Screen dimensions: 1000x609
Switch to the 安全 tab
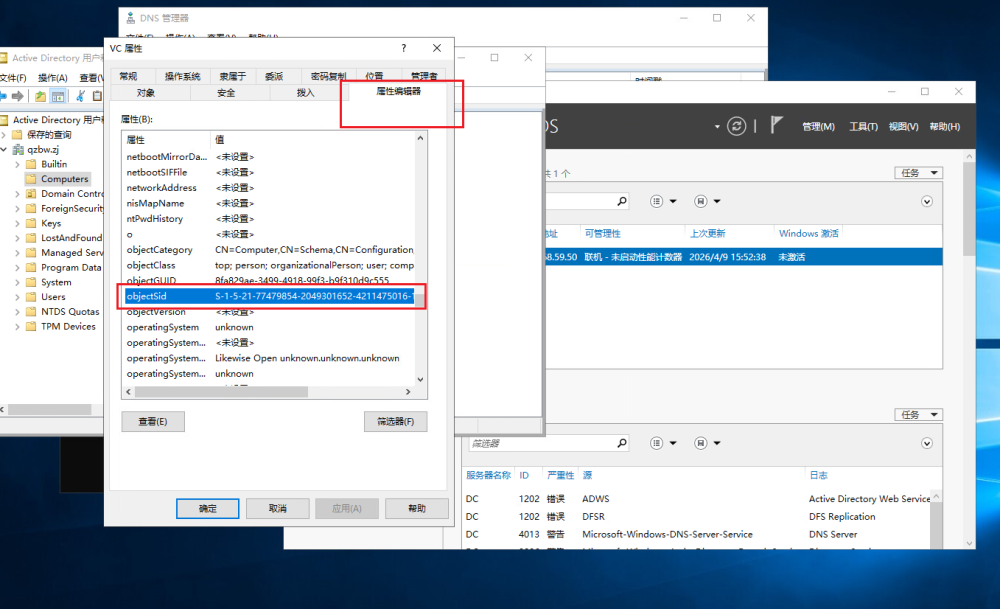(x=226, y=93)
